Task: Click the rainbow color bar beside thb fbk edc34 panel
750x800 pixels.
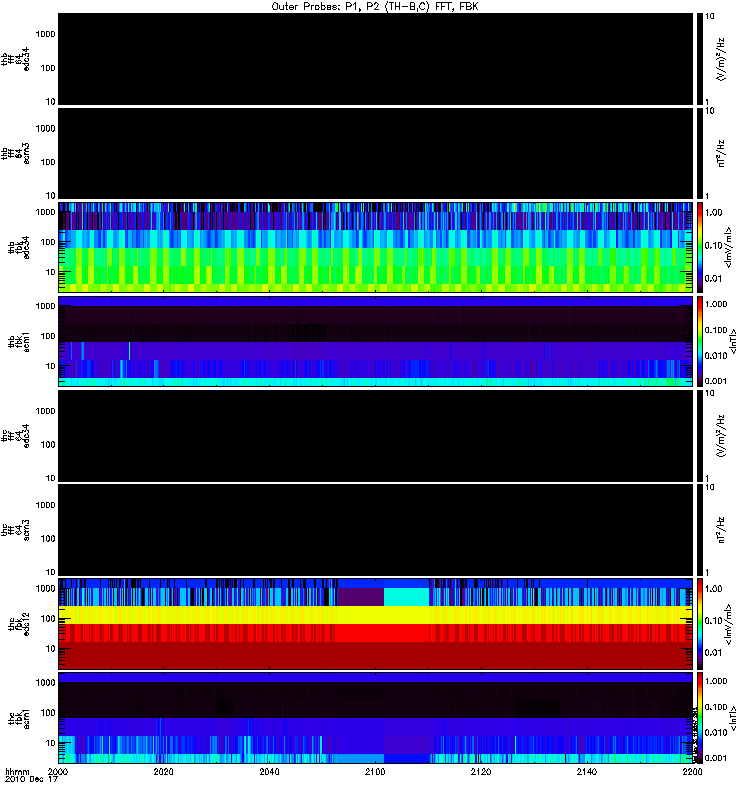Action: (x=700, y=247)
